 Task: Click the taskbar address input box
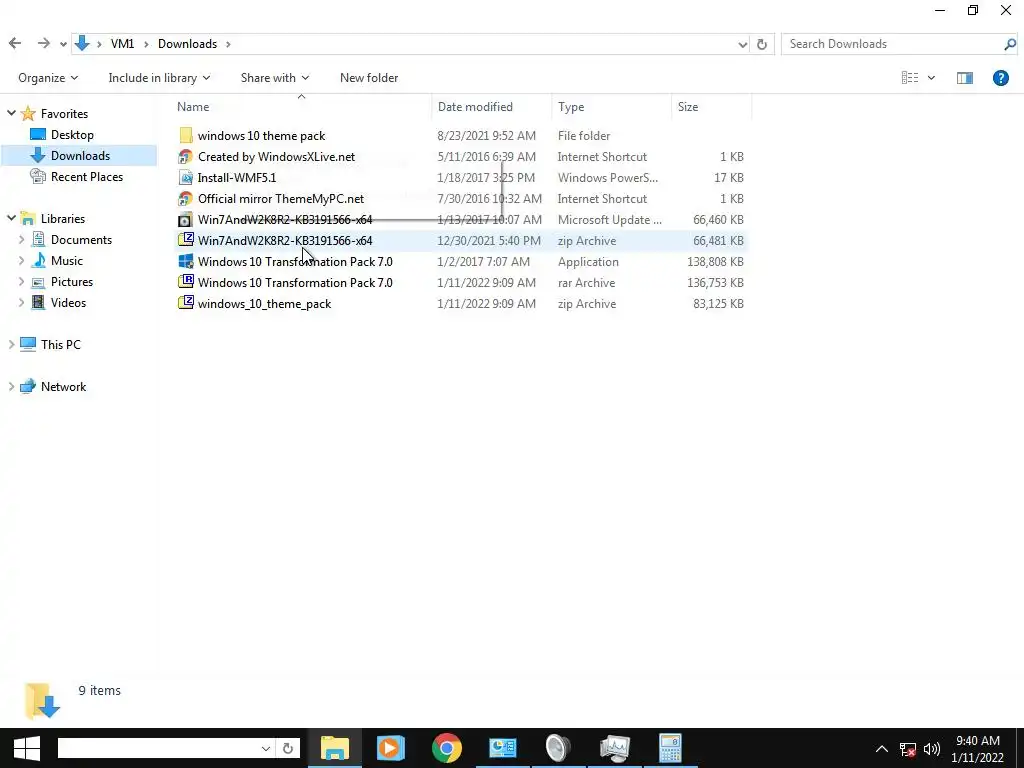click(x=157, y=748)
